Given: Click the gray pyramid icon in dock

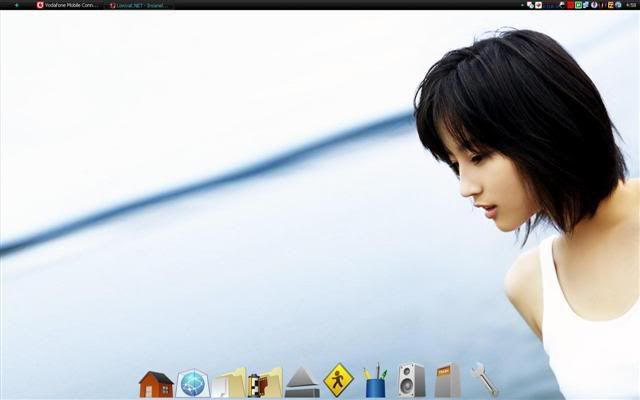Looking at the screenshot, I should [301, 383].
